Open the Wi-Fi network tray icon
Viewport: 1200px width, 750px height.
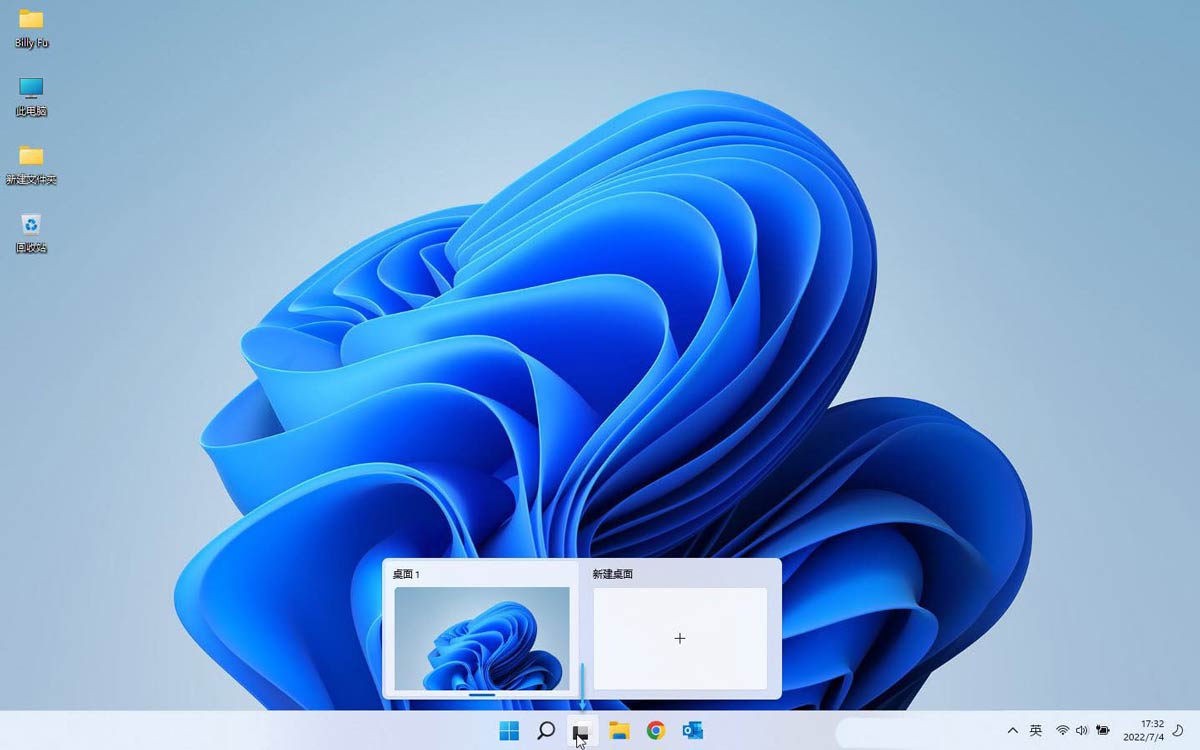point(1062,731)
